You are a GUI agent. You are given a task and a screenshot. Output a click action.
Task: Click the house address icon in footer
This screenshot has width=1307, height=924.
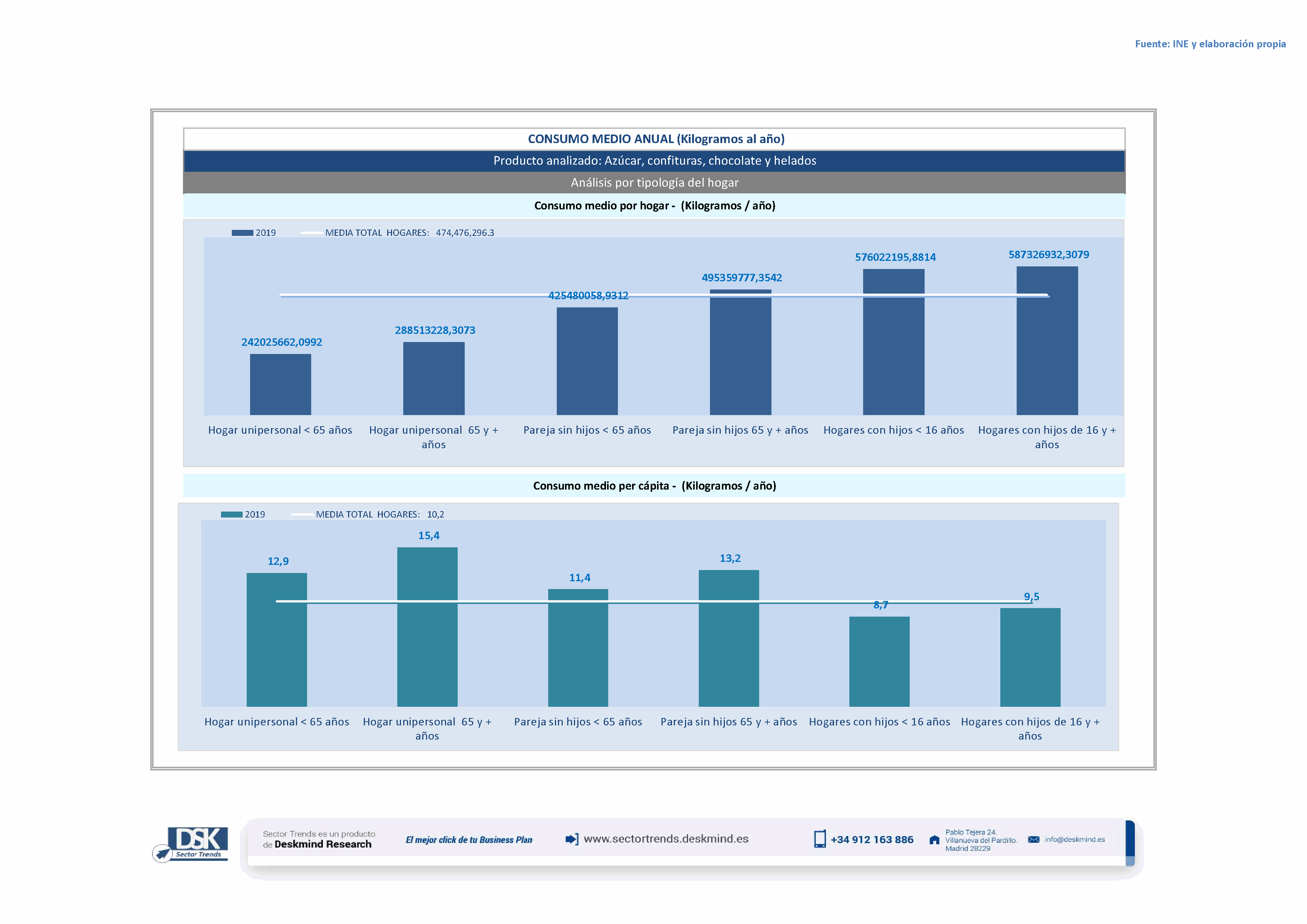pos(934,840)
